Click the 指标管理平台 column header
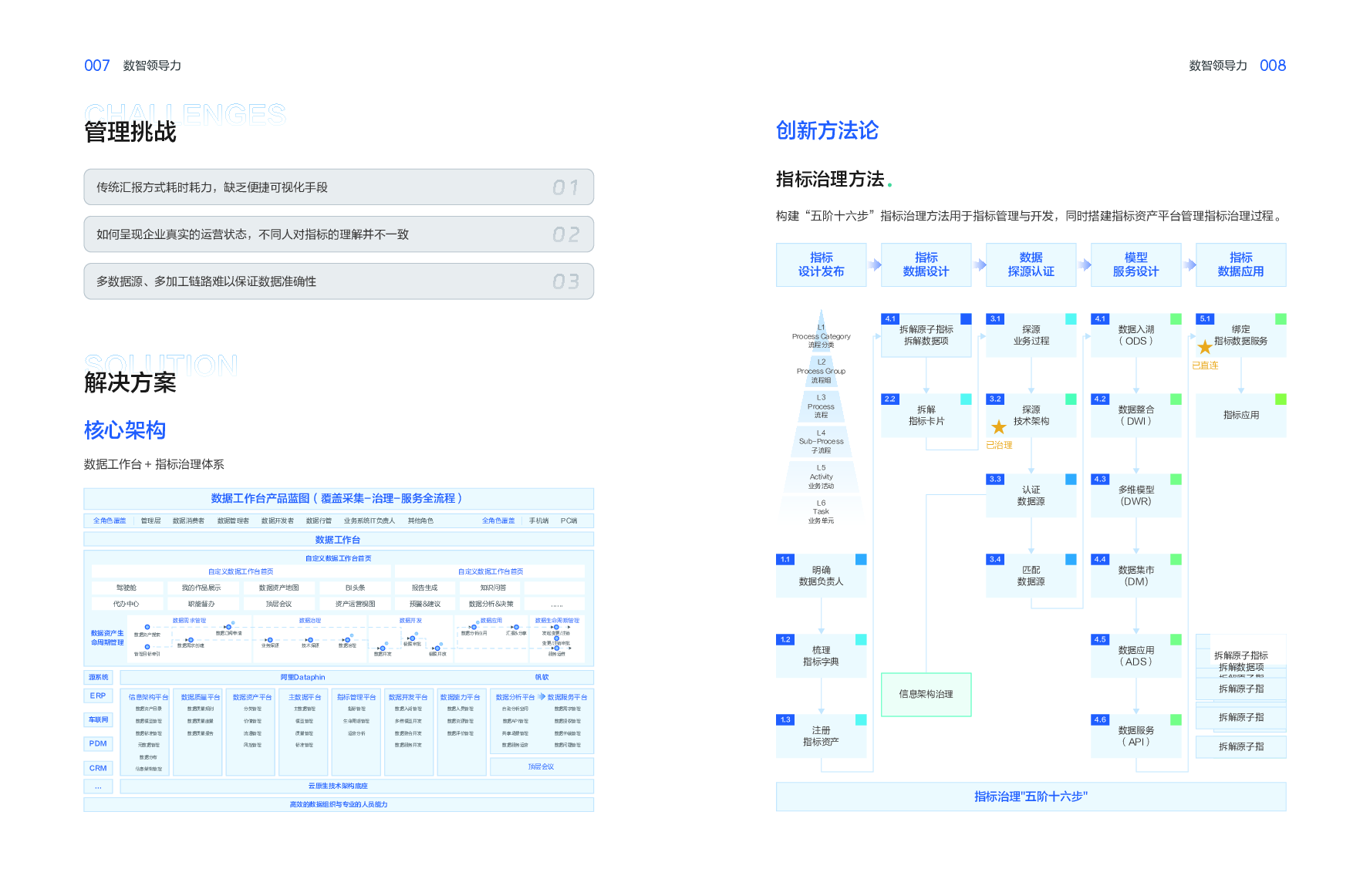 [x=356, y=697]
